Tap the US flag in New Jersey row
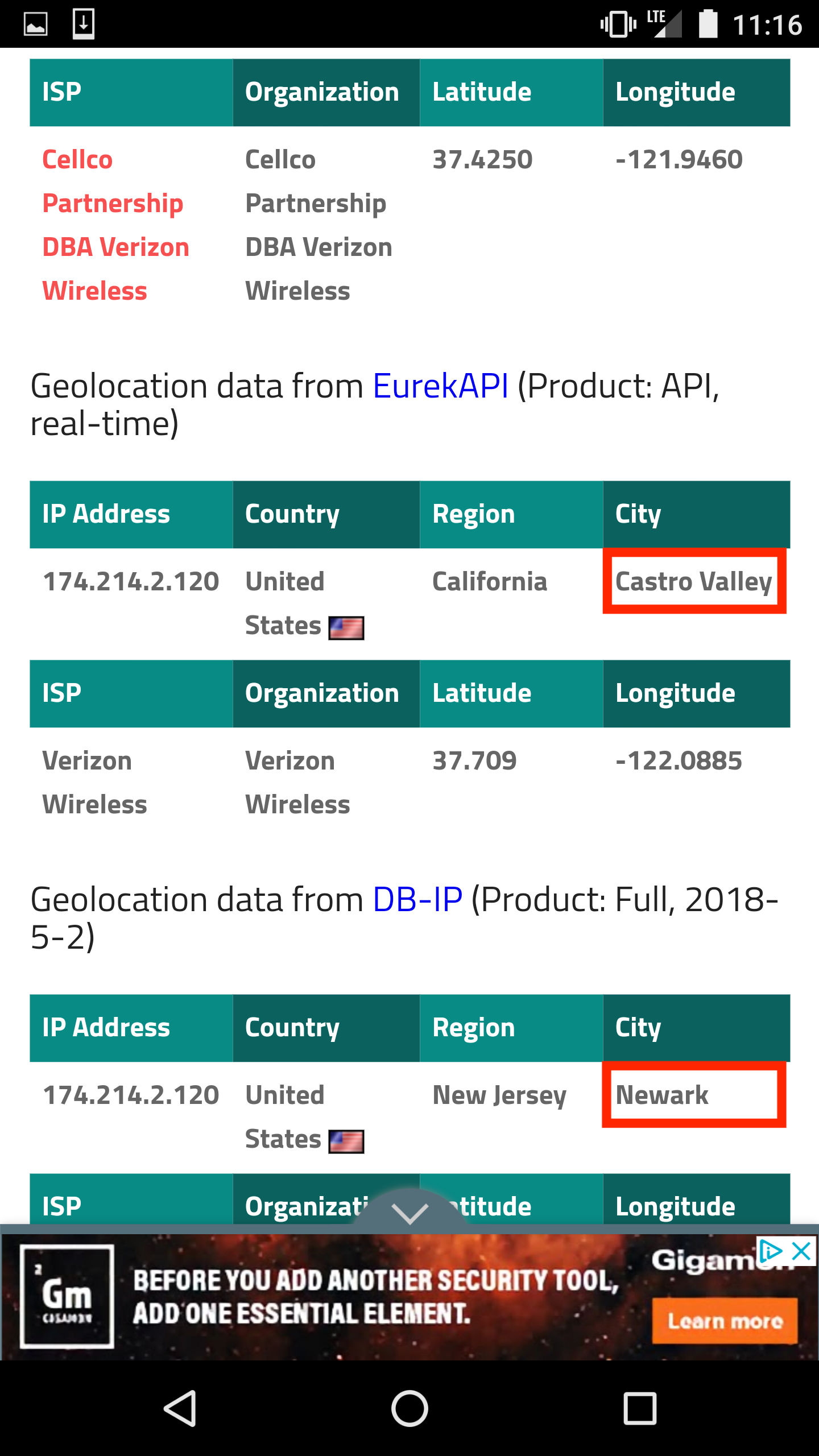This screenshot has width=819, height=1456. [346, 1142]
